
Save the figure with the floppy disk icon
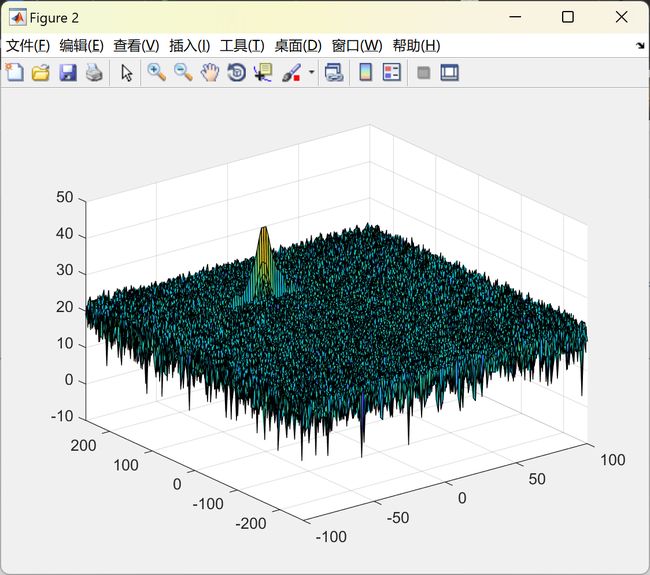tap(68, 73)
